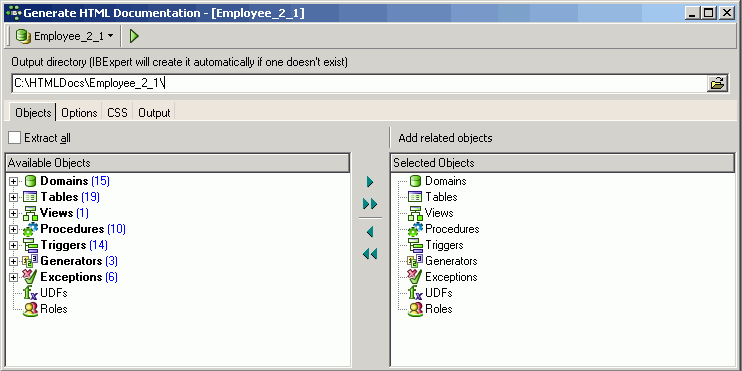Select Views icon in Available Objects
742x371 pixels.
[30, 213]
